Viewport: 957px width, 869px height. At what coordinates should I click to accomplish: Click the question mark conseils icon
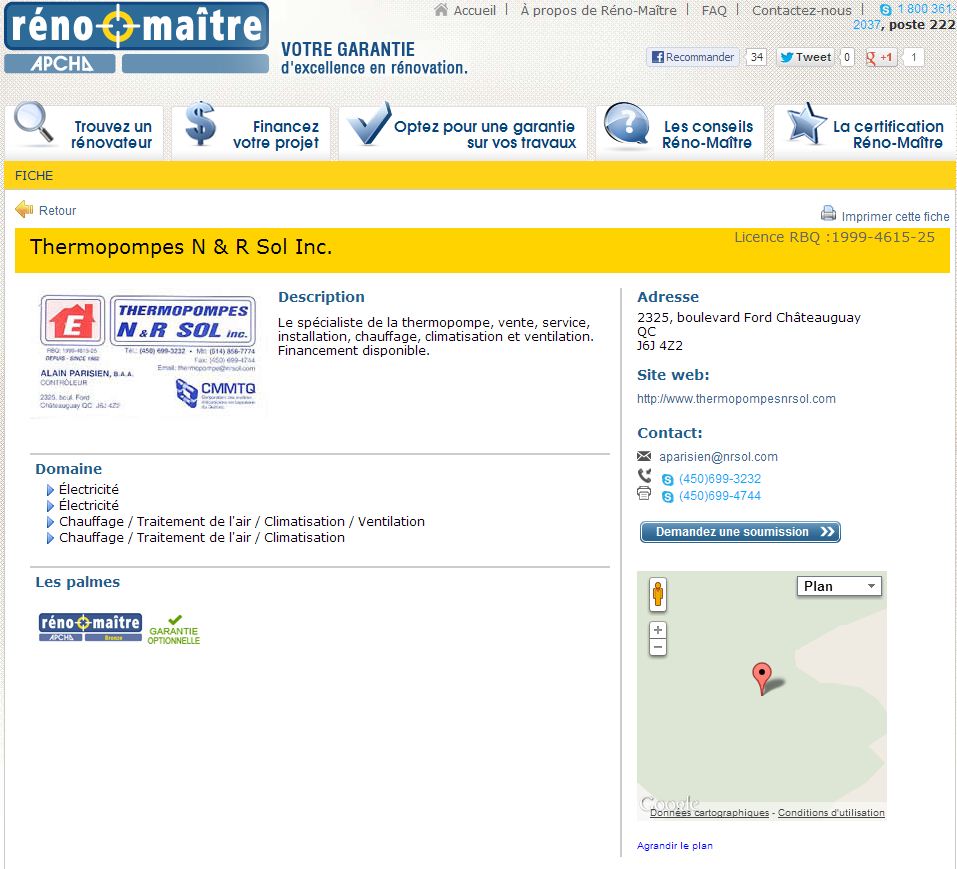tap(626, 124)
